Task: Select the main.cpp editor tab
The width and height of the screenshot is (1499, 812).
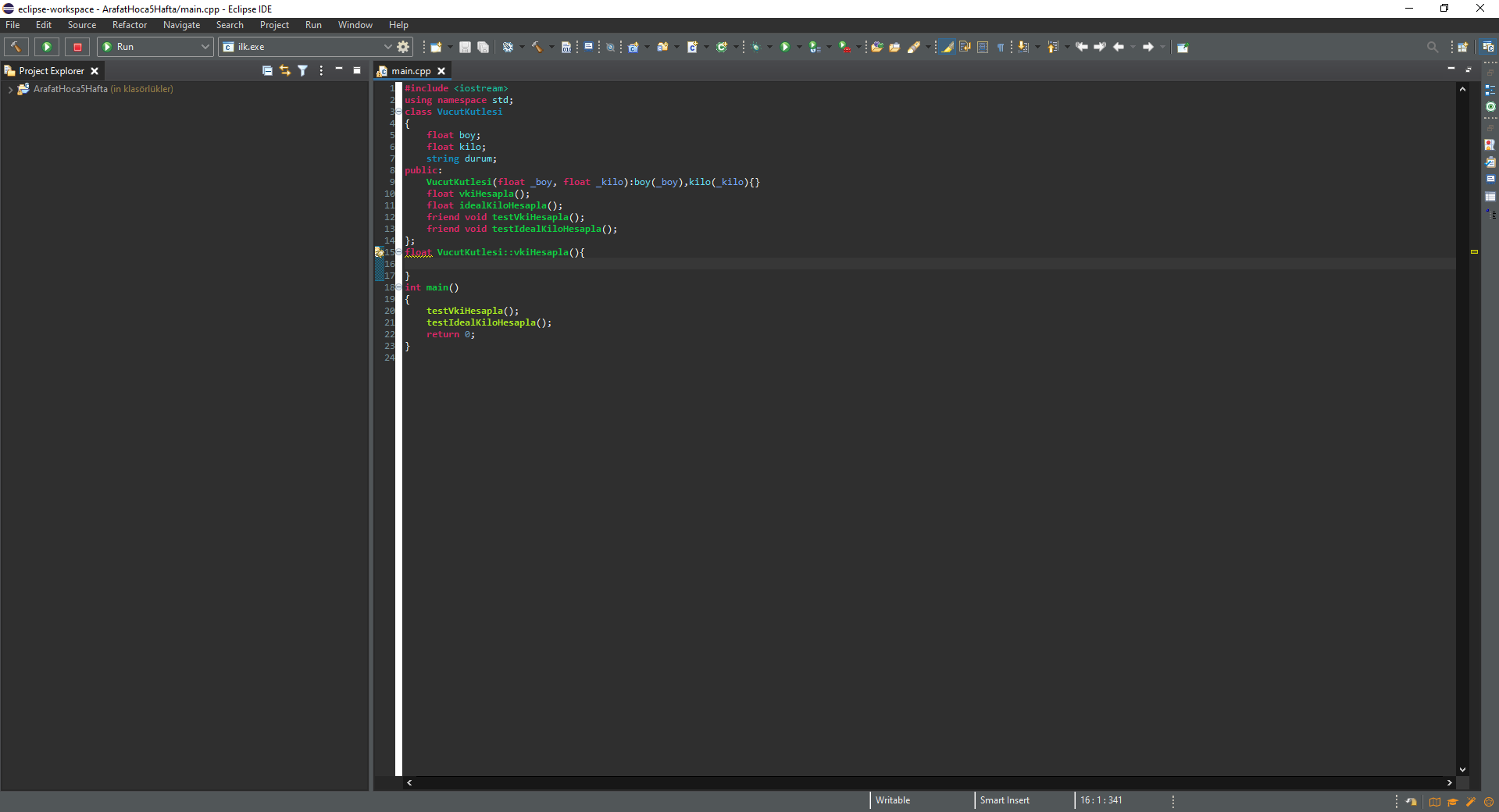Action: pos(410,71)
